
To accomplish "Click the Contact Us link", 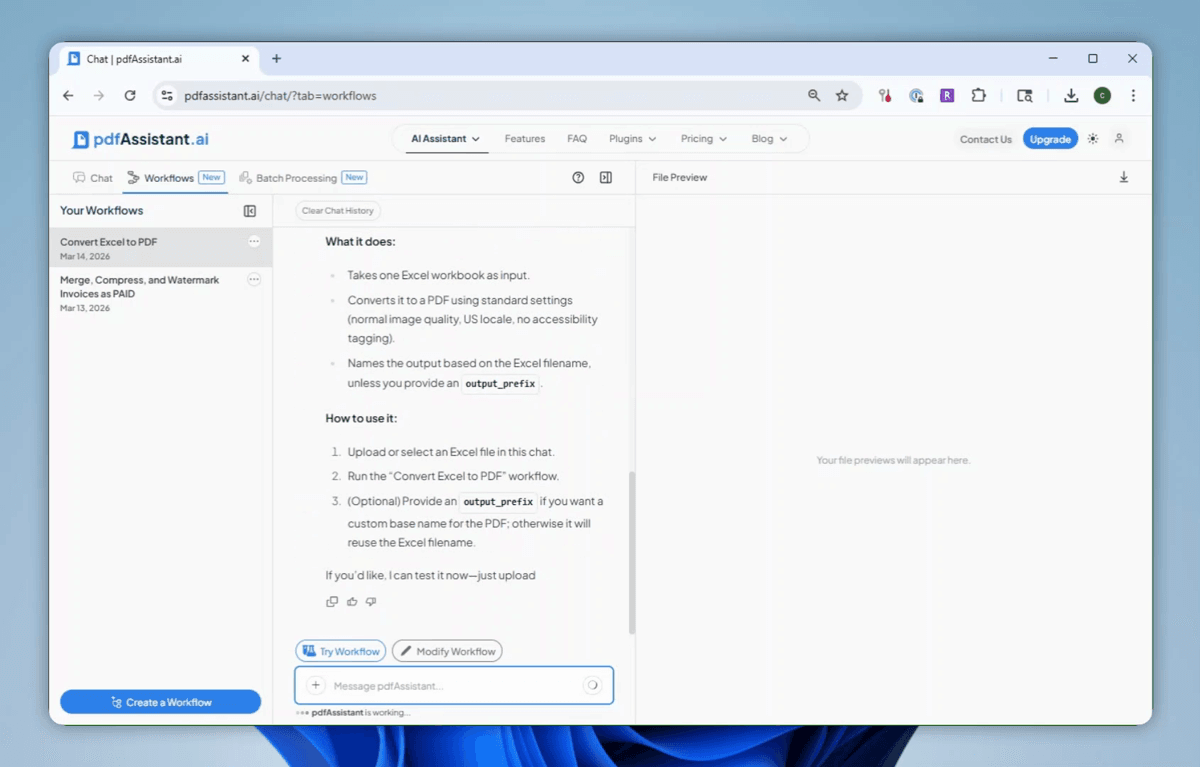I will tap(986, 139).
